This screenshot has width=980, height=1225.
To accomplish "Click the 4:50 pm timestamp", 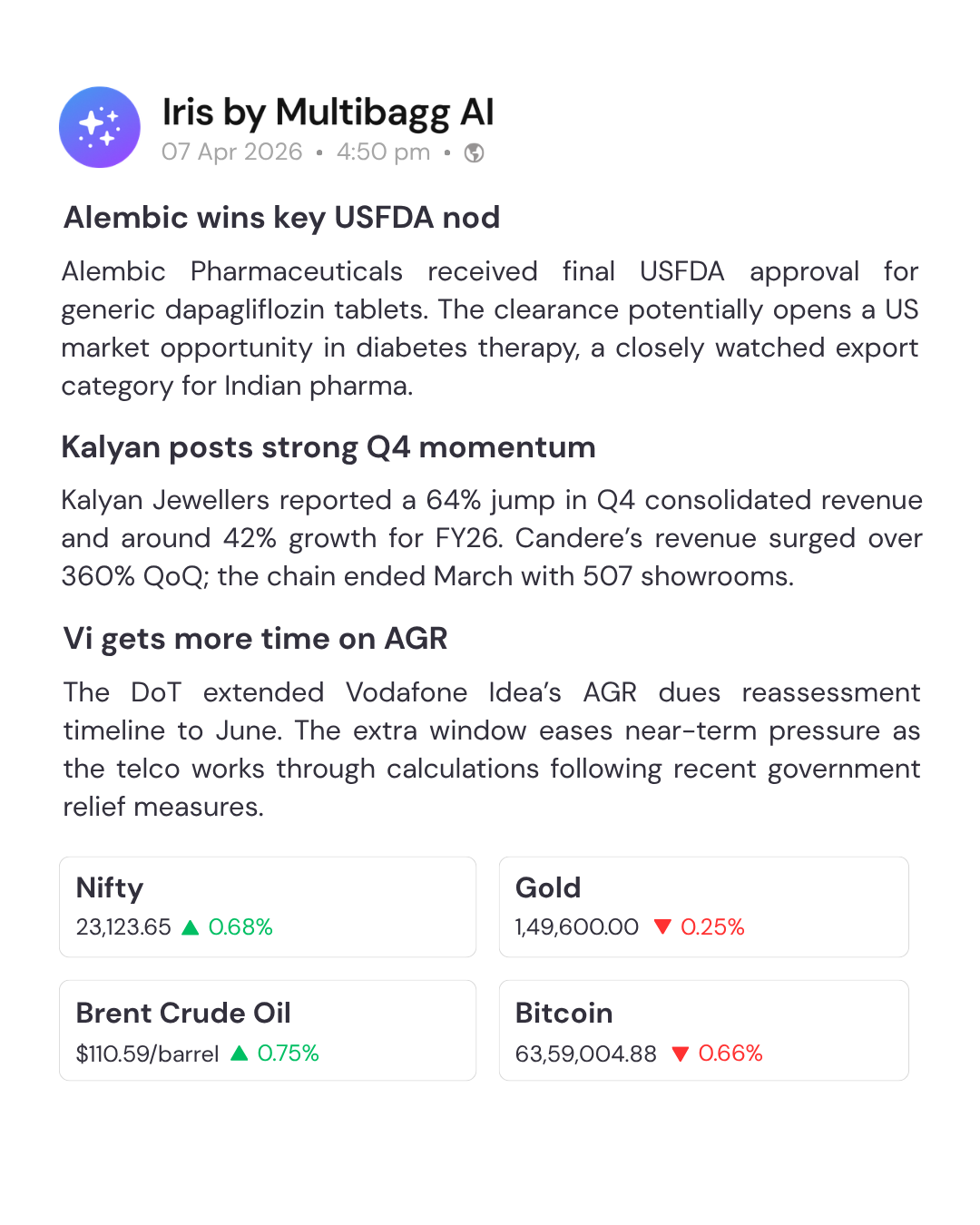I will pyautogui.click(x=383, y=152).
